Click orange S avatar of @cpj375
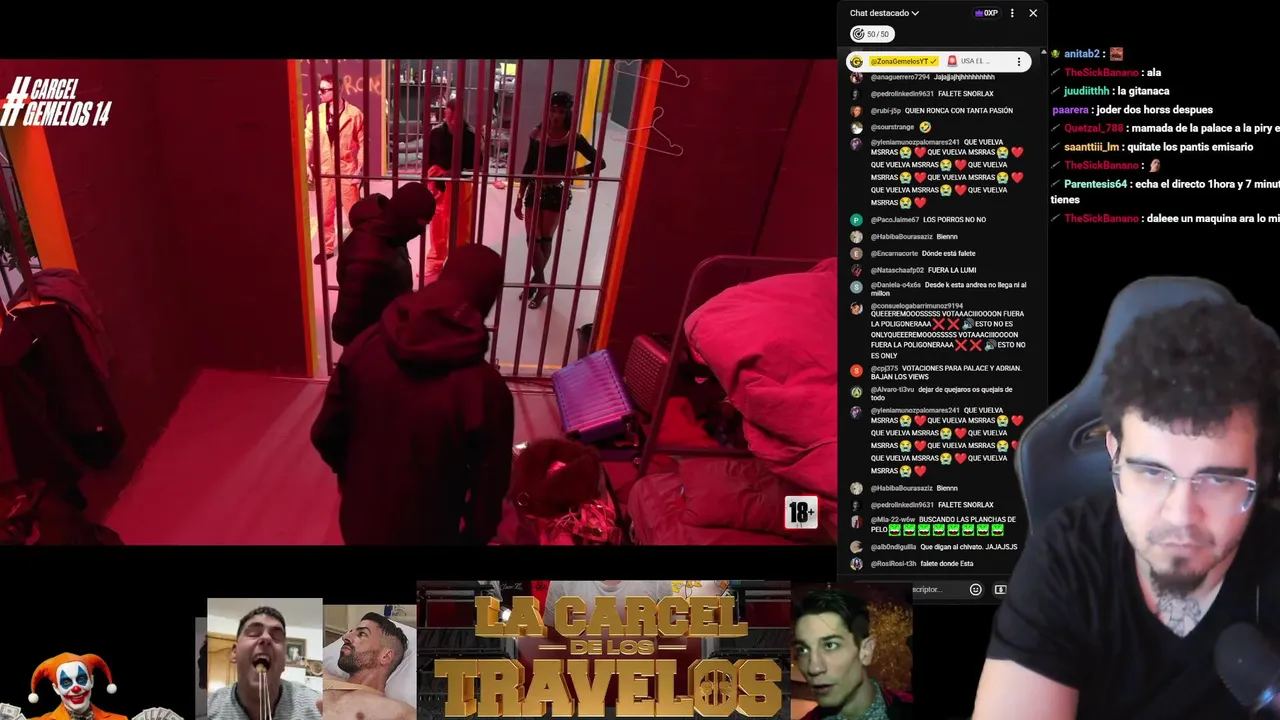 pos(856,370)
